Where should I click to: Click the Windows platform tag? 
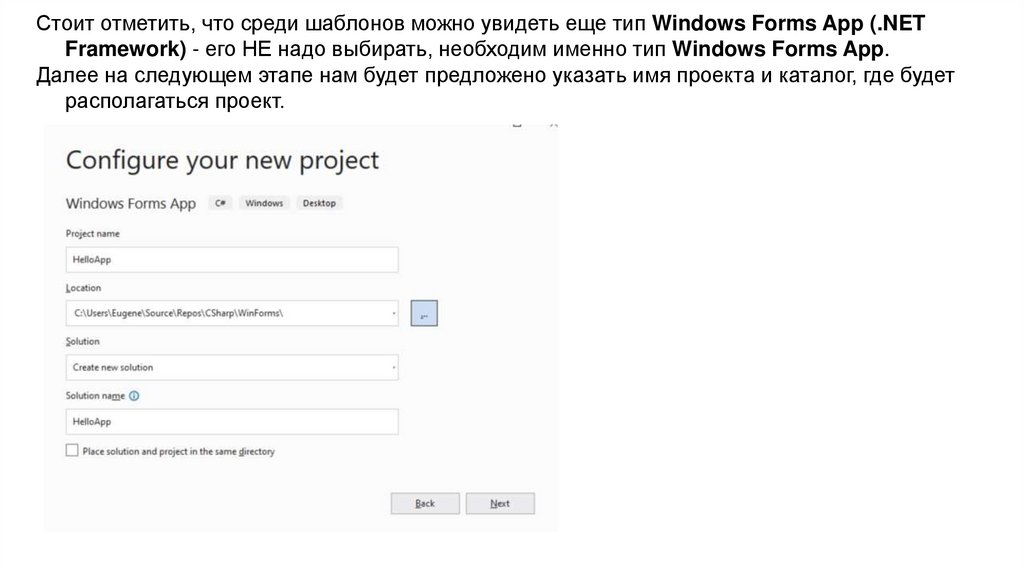click(264, 203)
